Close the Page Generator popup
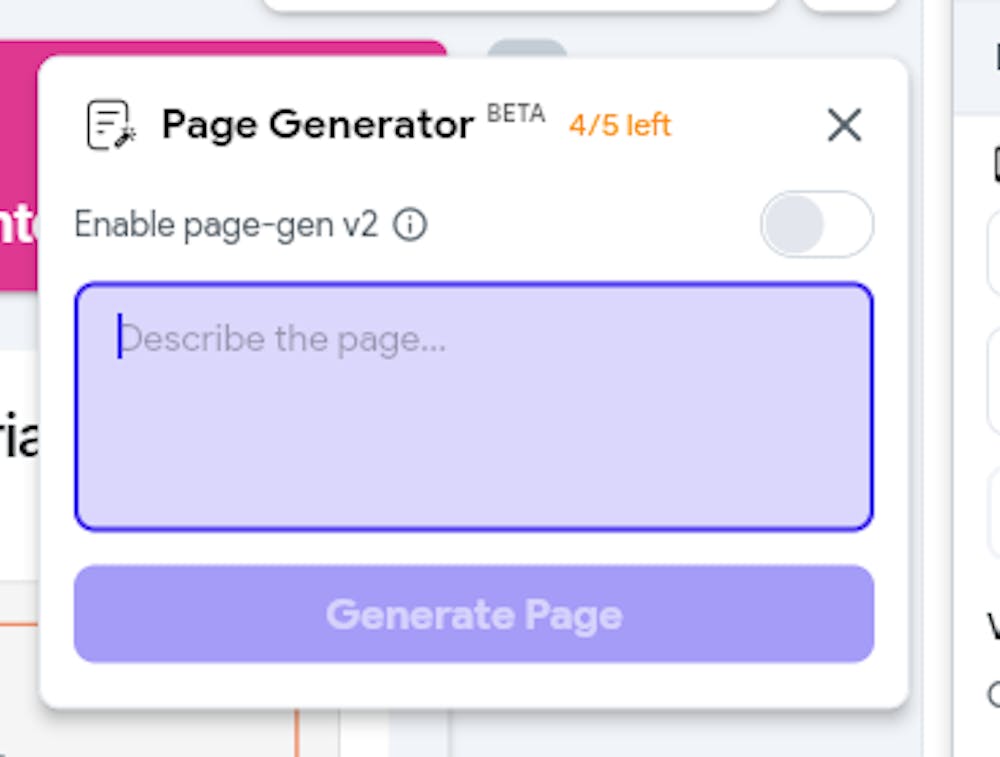The width and height of the screenshot is (1000, 757). pyautogui.click(x=844, y=125)
